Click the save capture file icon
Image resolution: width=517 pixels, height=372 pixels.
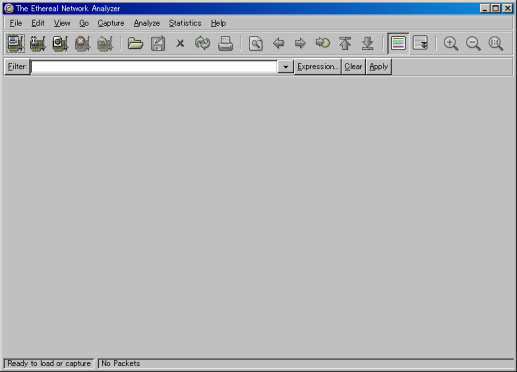click(158, 43)
